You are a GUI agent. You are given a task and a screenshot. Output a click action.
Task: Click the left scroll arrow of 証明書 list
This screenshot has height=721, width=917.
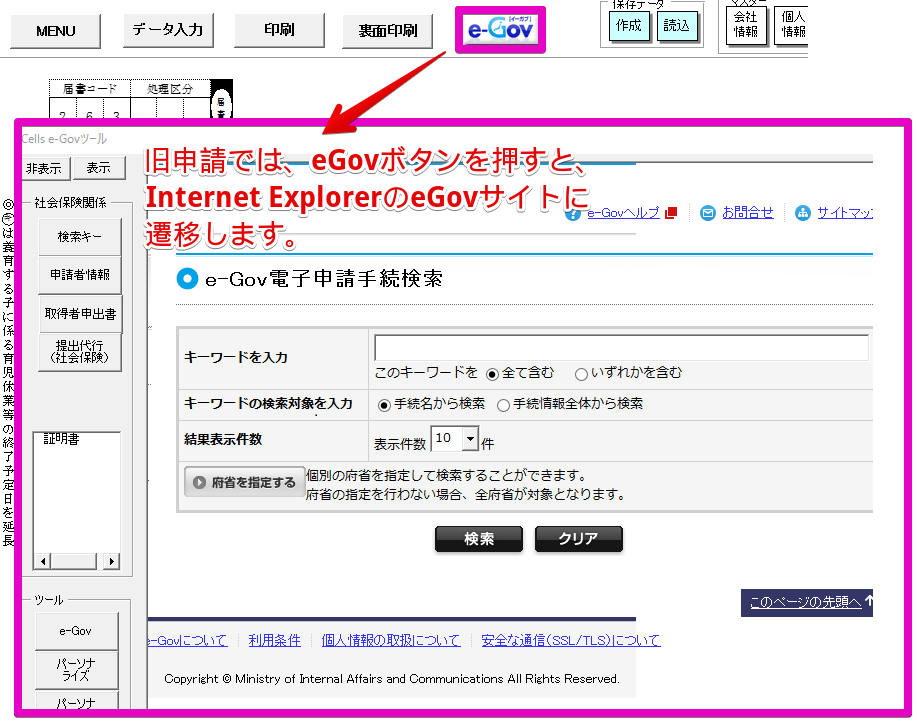pos(42,561)
